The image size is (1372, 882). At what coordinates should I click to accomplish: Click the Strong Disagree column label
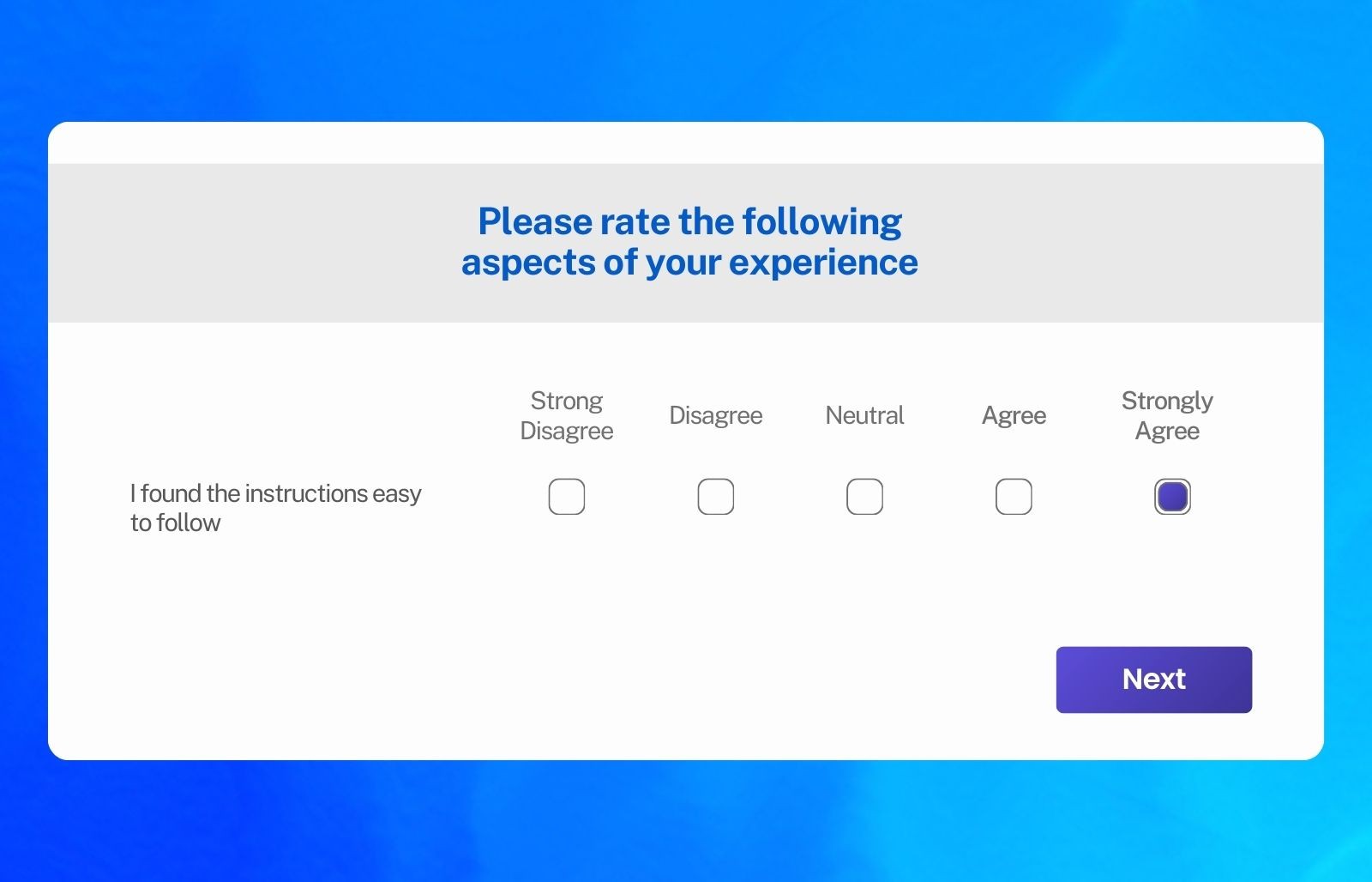click(x=566, y=415)
